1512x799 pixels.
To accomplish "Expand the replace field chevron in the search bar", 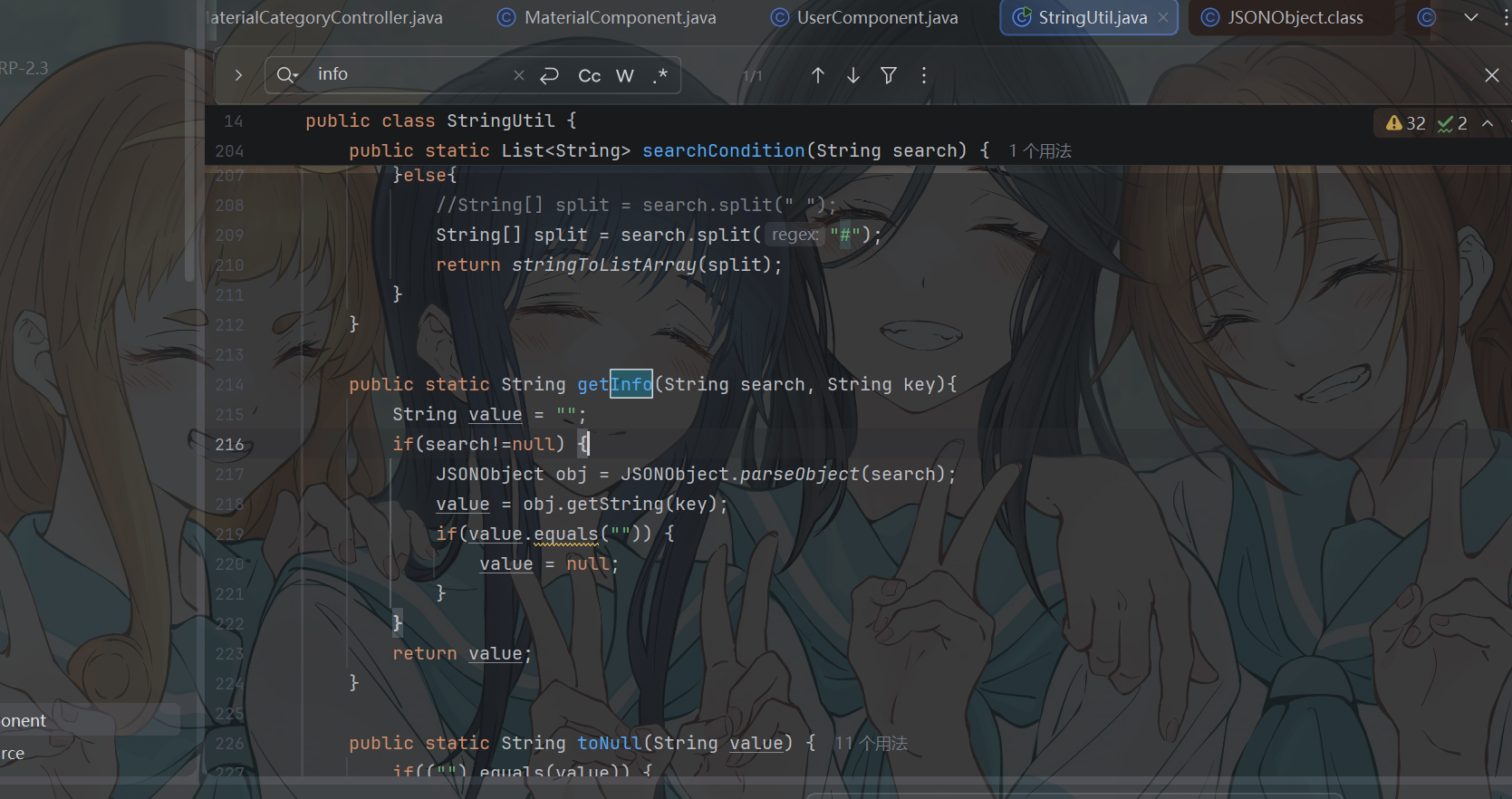I will tap(238, 75).
